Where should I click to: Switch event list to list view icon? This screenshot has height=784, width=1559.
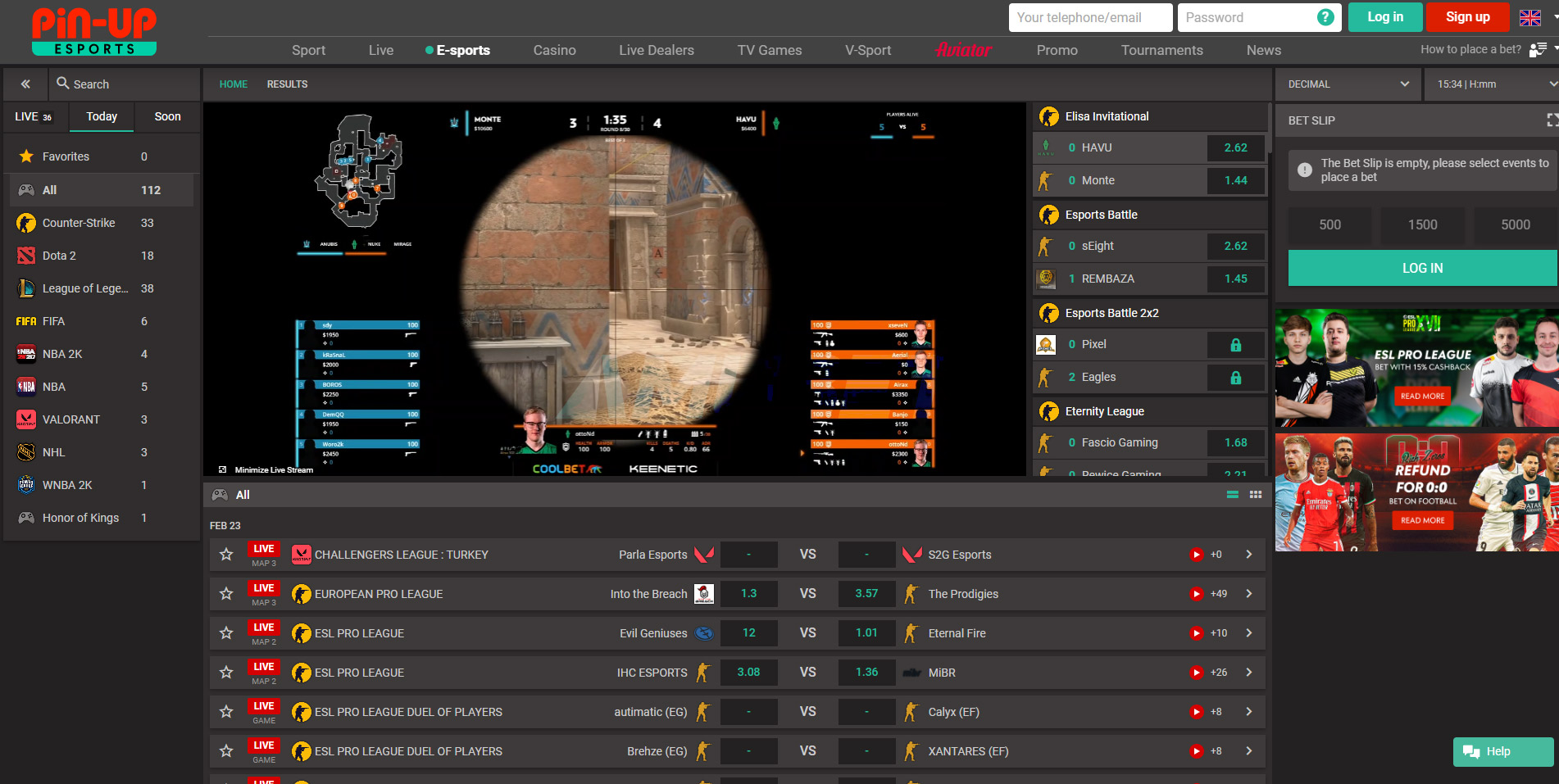(1232, 495)
